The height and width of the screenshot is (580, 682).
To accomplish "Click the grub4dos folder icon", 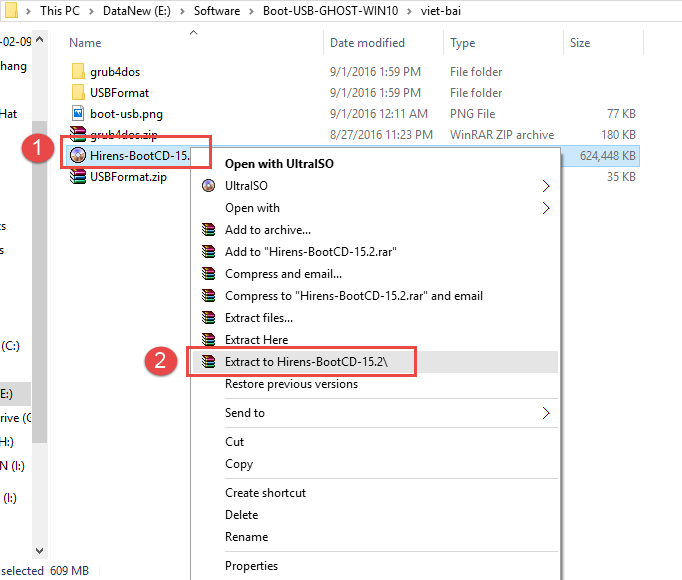I will 79,72.
